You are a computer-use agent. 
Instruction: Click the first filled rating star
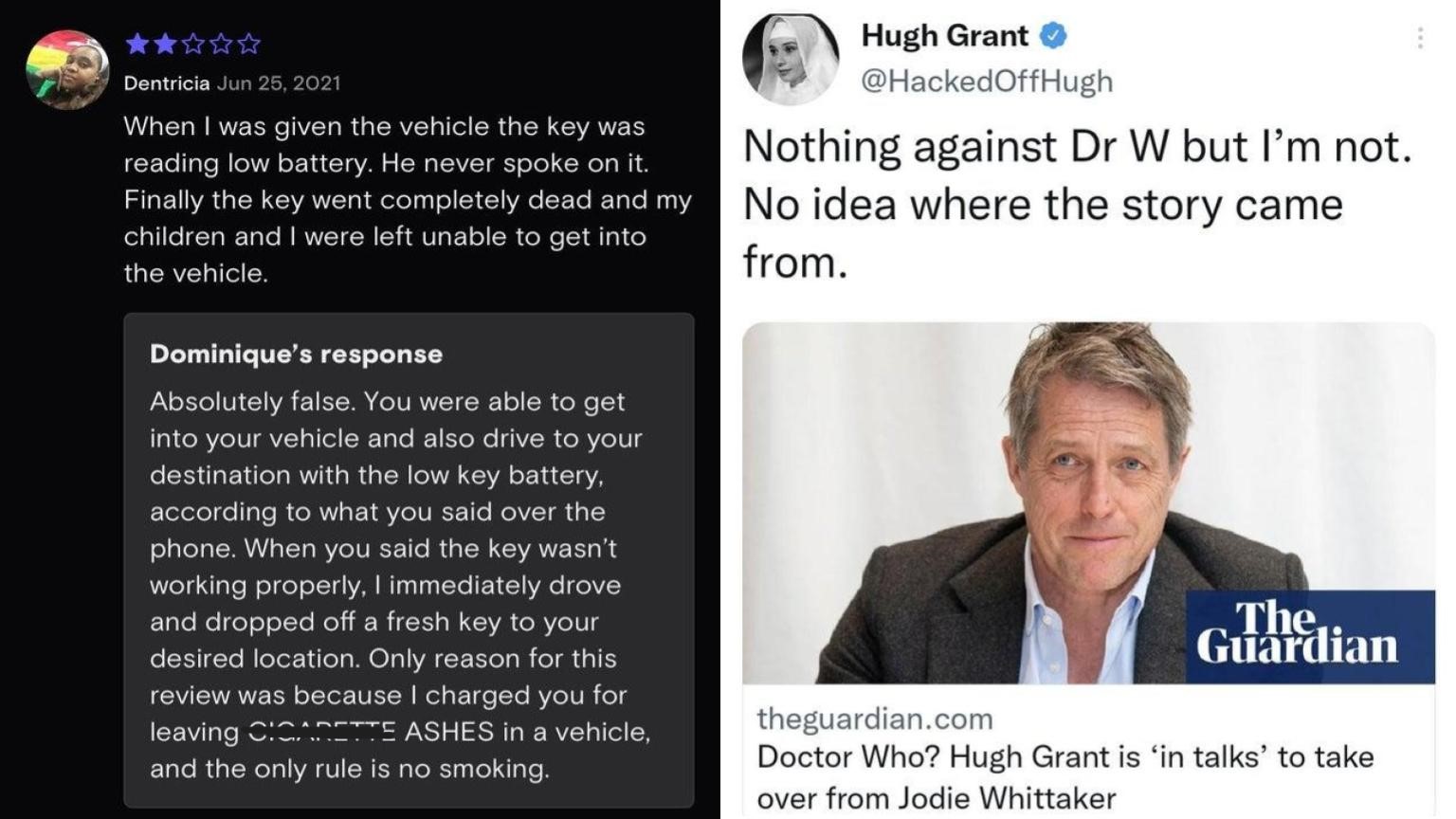point(136,43)
